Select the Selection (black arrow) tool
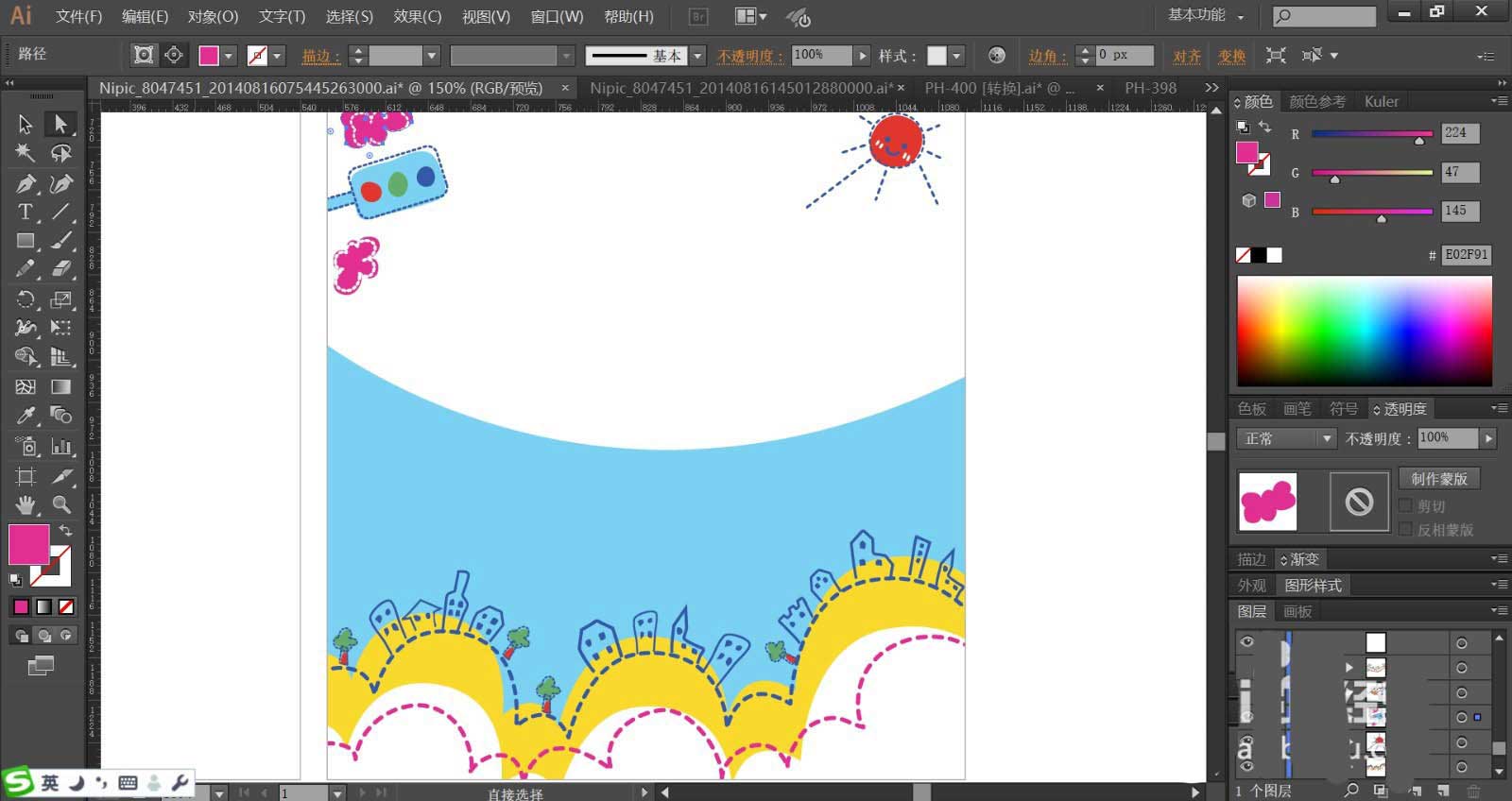1512x801 pixels. coord(26,124)
